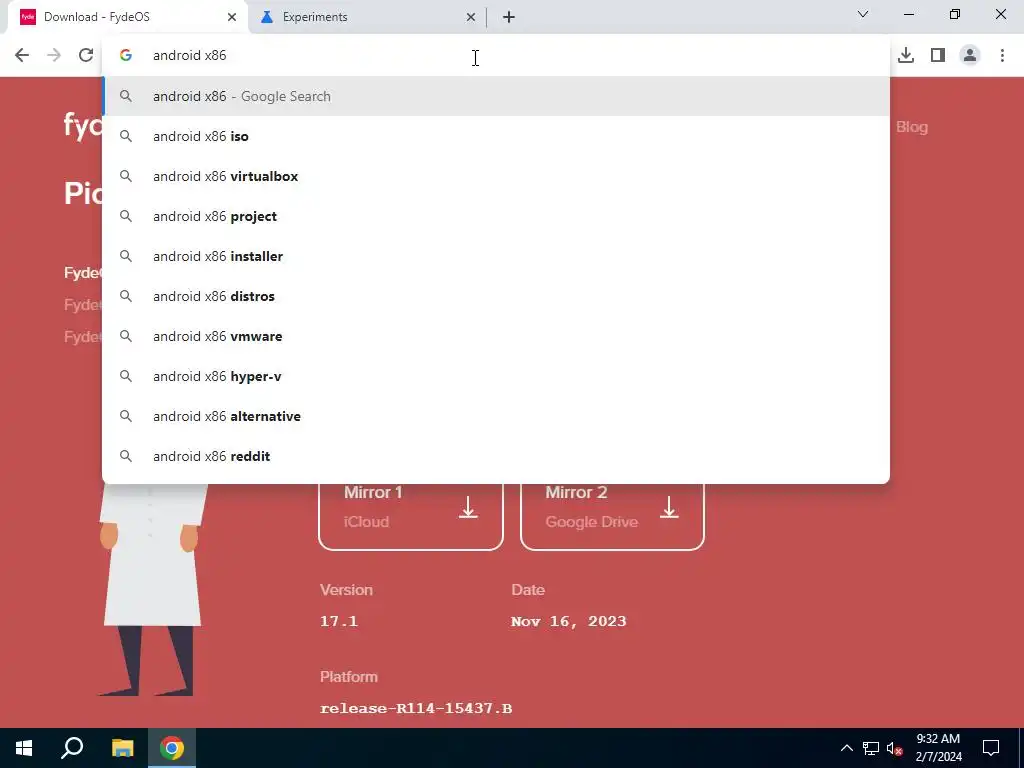Choose android x86 - Google Search suggestion
Viewport: 1024px width, 768px height.
496,96
